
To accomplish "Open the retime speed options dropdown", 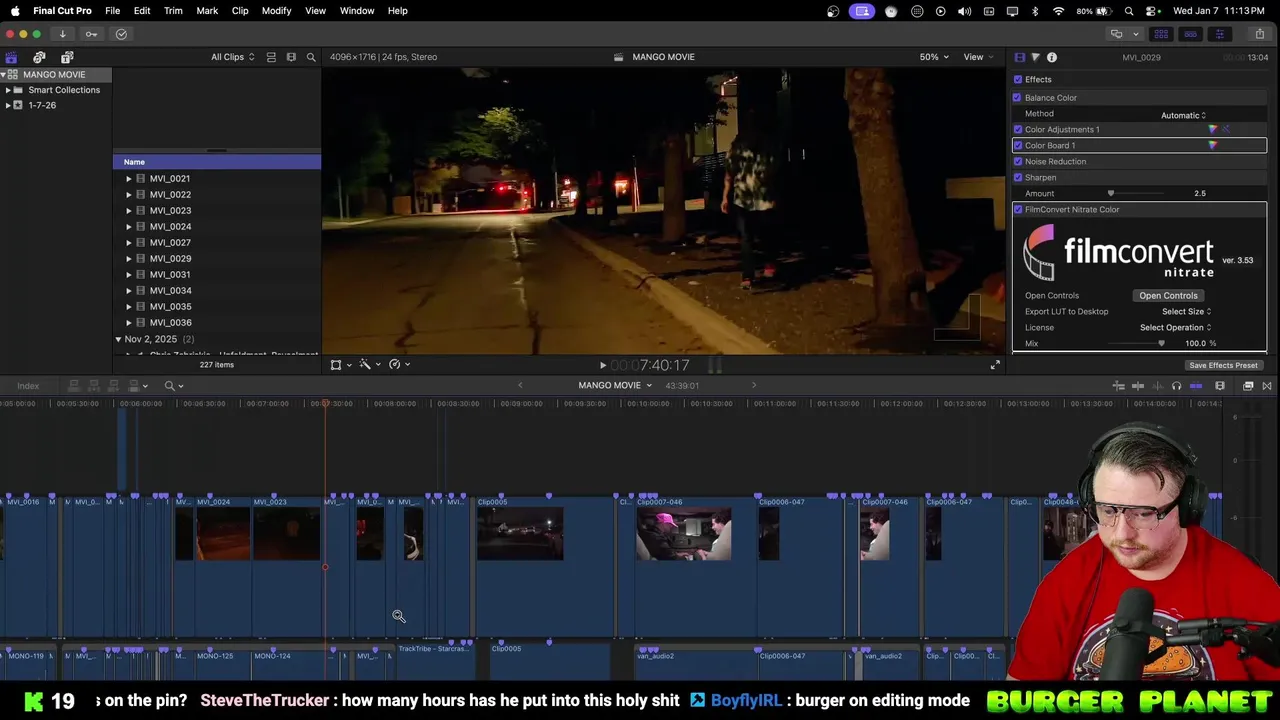I will click(400, 365).
